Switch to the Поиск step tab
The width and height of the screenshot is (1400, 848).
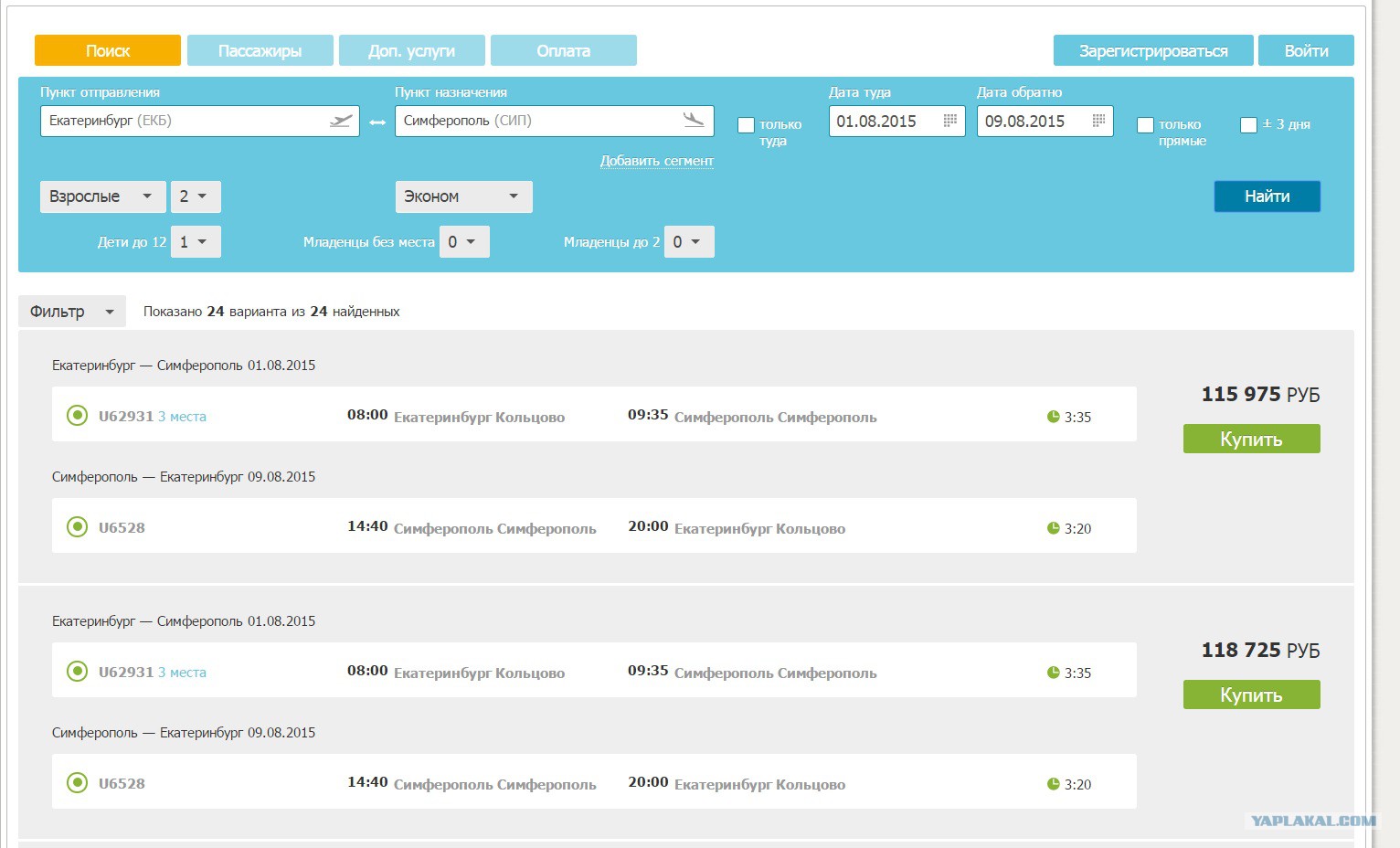point(108,50)
